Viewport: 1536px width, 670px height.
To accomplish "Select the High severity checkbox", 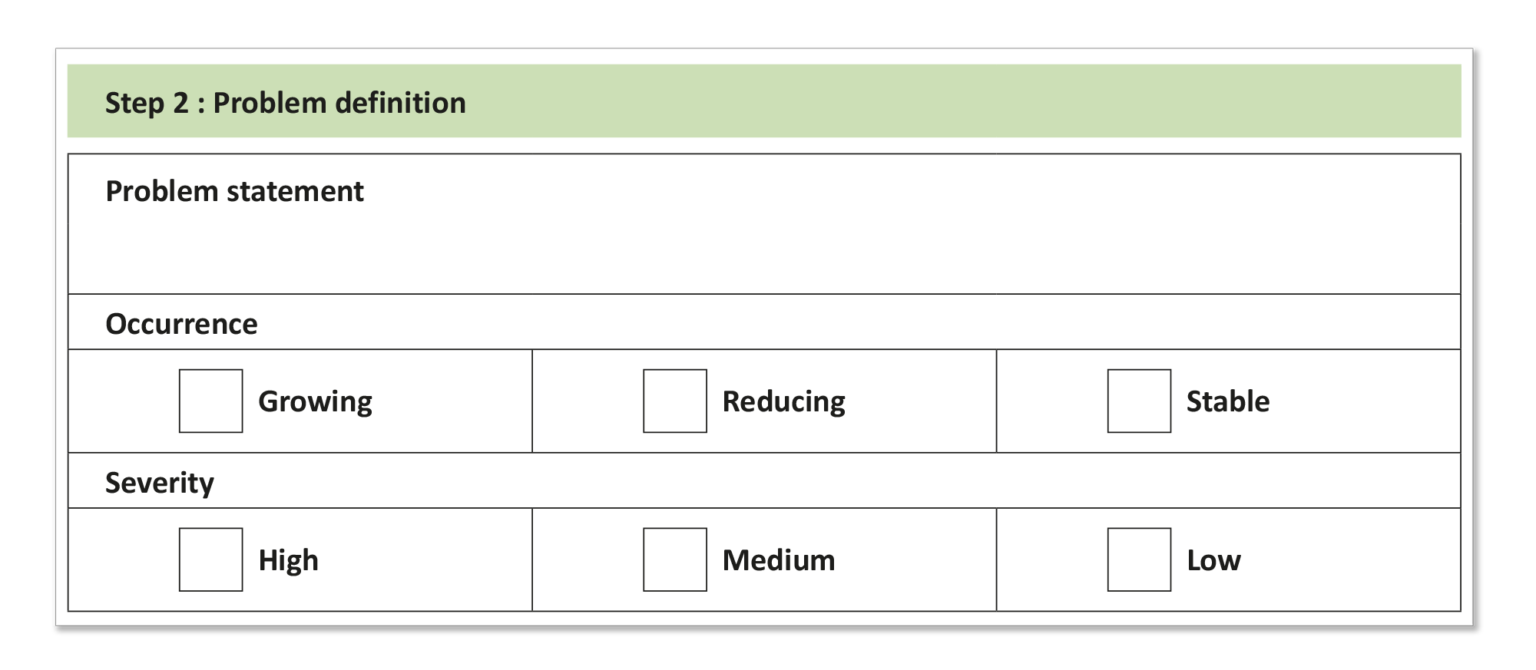I will coord(210,559).
